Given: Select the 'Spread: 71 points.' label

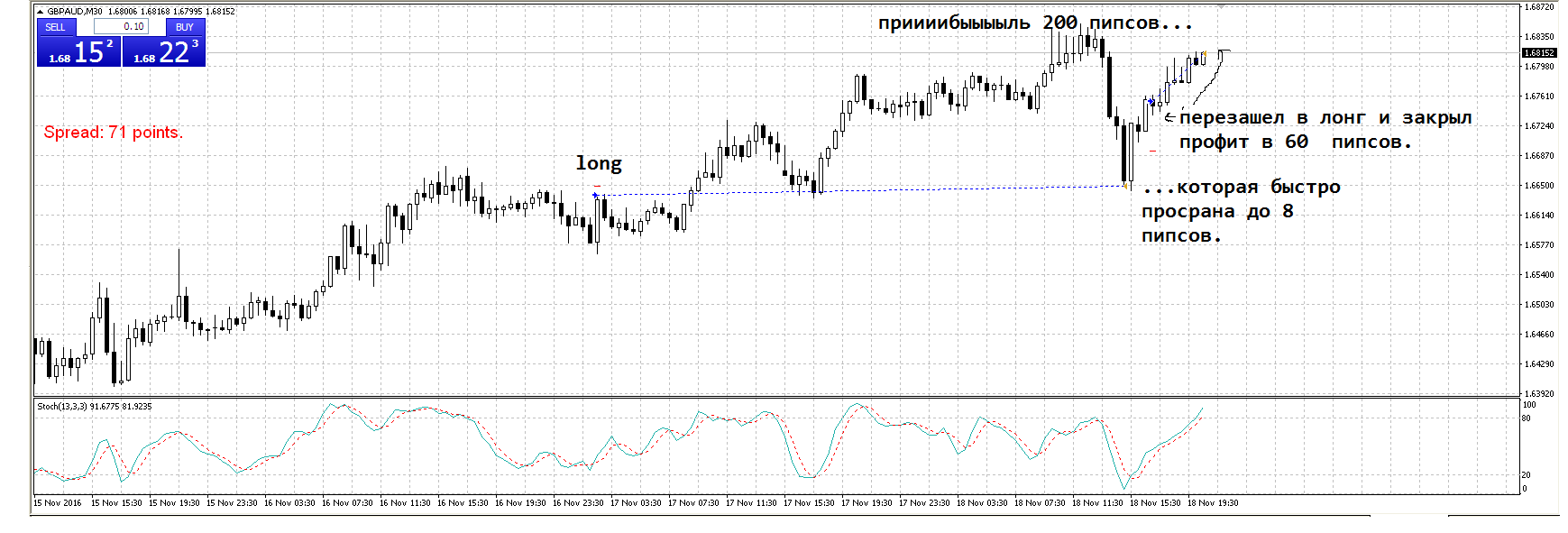Looking at the screenshot, I should point(113,133).
